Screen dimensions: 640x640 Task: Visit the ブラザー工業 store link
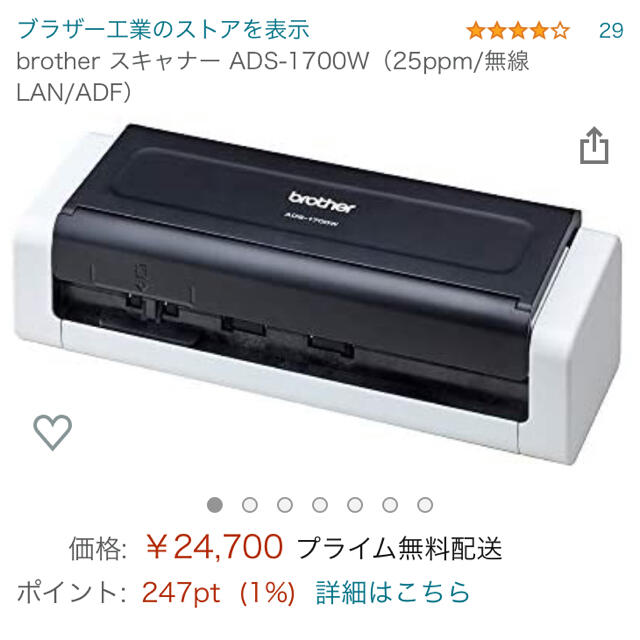click(163, 29)
